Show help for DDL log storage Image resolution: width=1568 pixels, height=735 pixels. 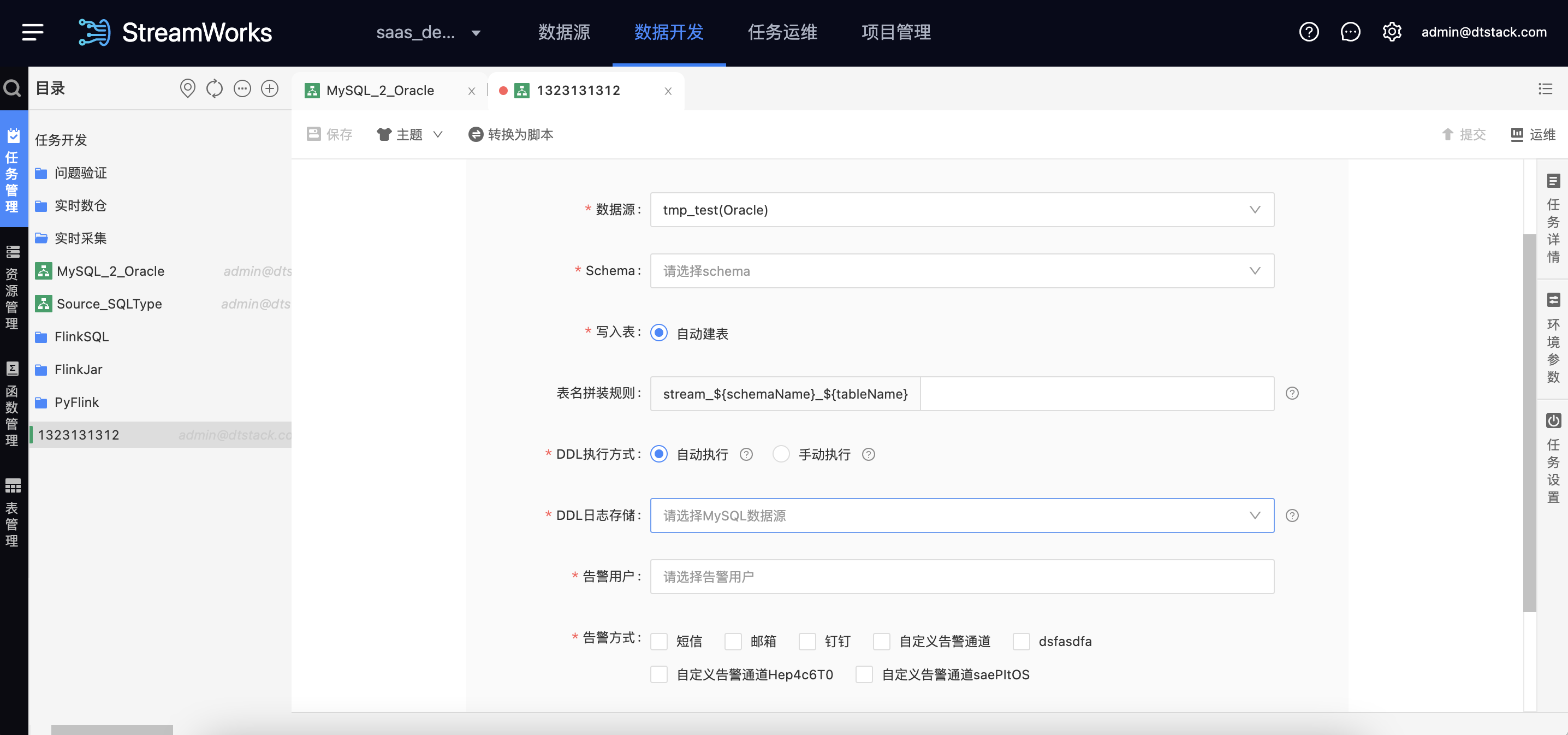tap(1292, 516)
